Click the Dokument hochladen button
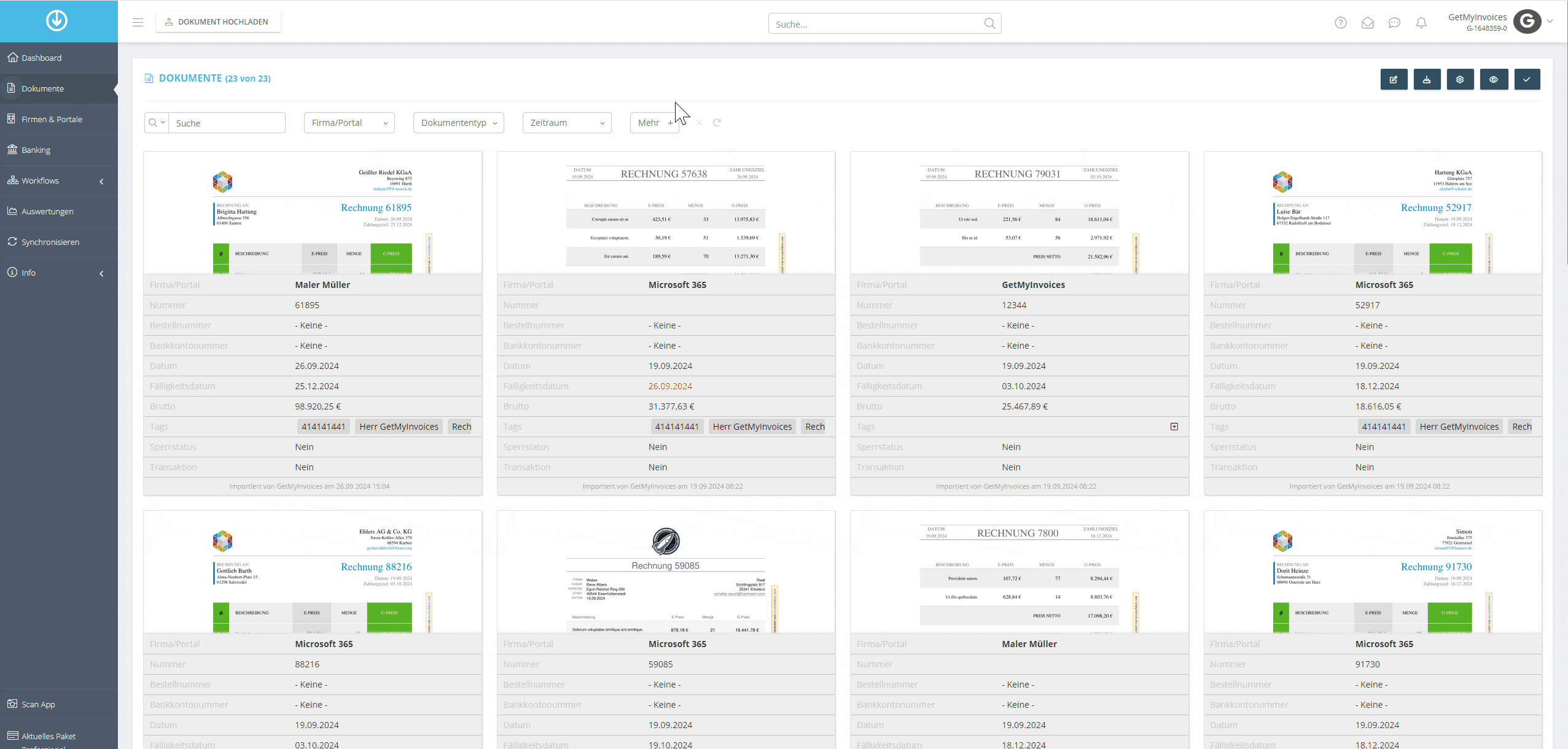Image resolution: width=1568 pixels, height=749 pixels. [218, 21]
